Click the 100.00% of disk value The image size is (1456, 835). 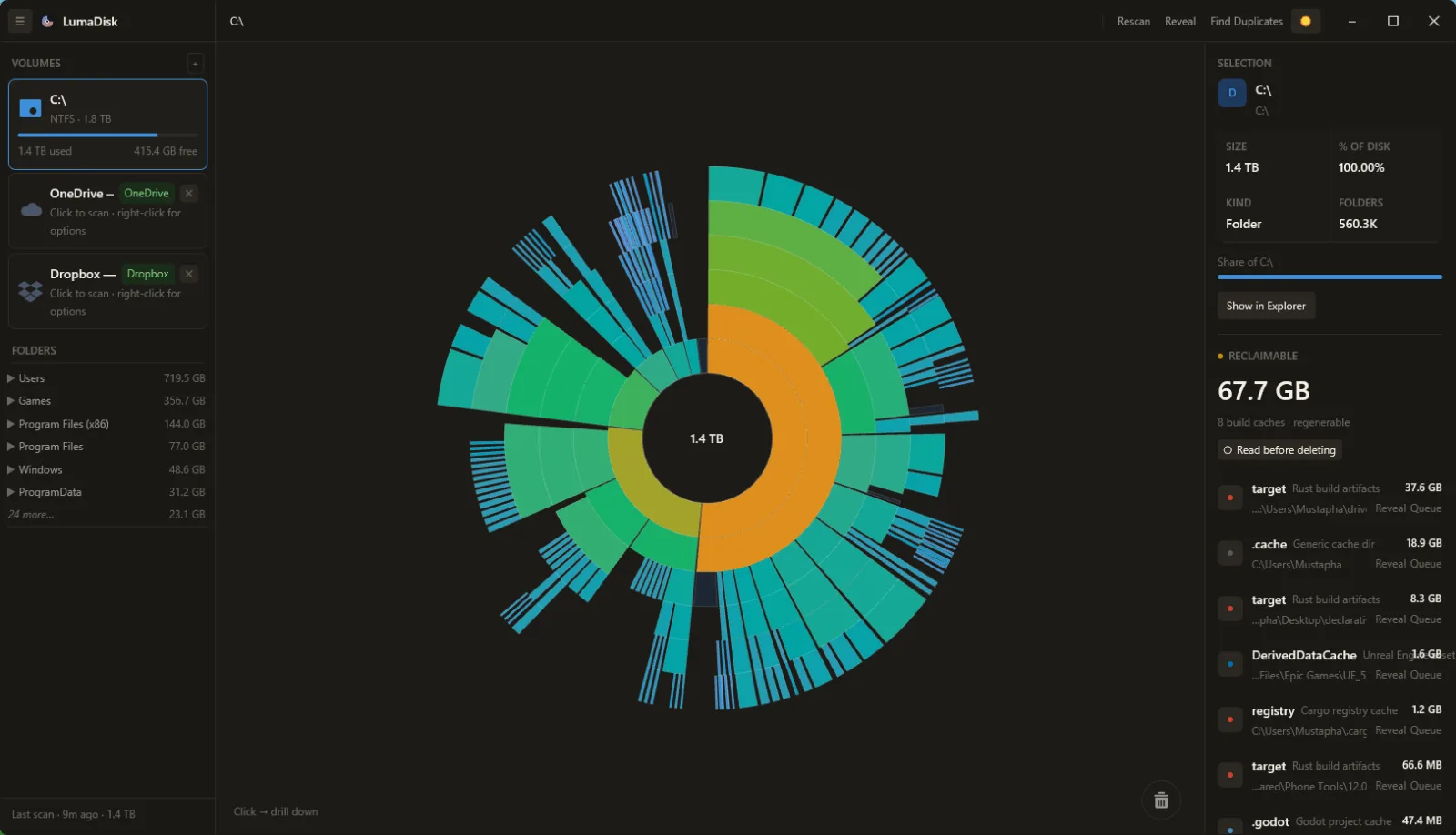[x=1361, y=167]
